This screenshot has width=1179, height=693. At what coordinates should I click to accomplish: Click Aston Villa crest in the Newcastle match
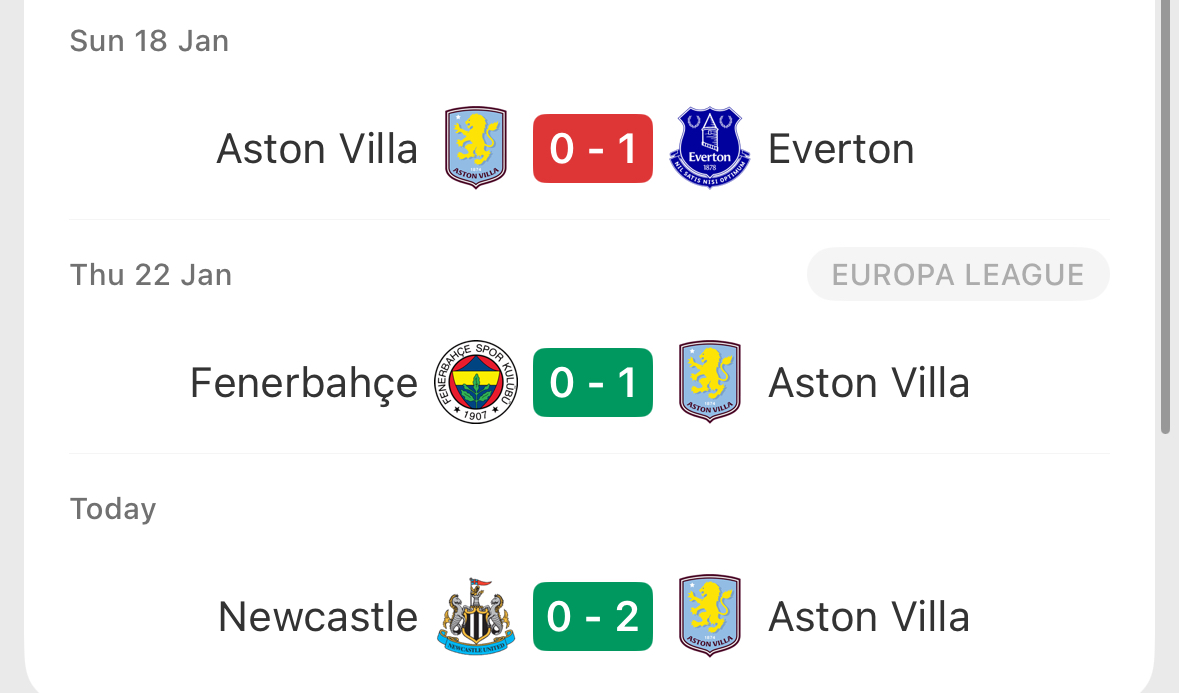click(709, 616)
